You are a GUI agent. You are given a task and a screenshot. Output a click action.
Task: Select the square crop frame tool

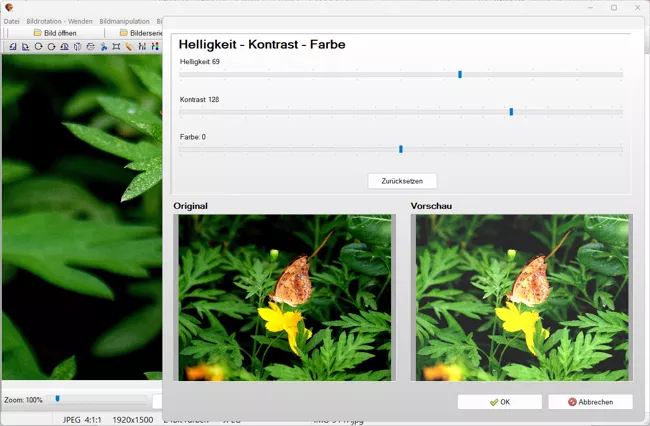(x=116, y=46)
